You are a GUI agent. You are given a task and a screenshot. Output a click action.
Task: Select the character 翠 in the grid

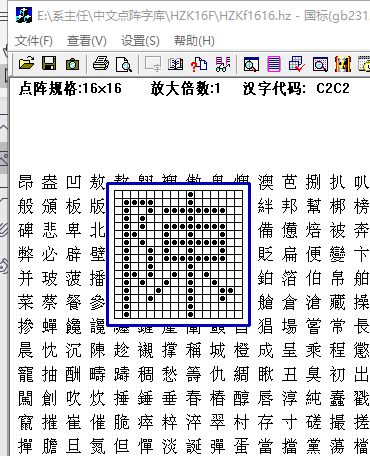click(218, 422)
